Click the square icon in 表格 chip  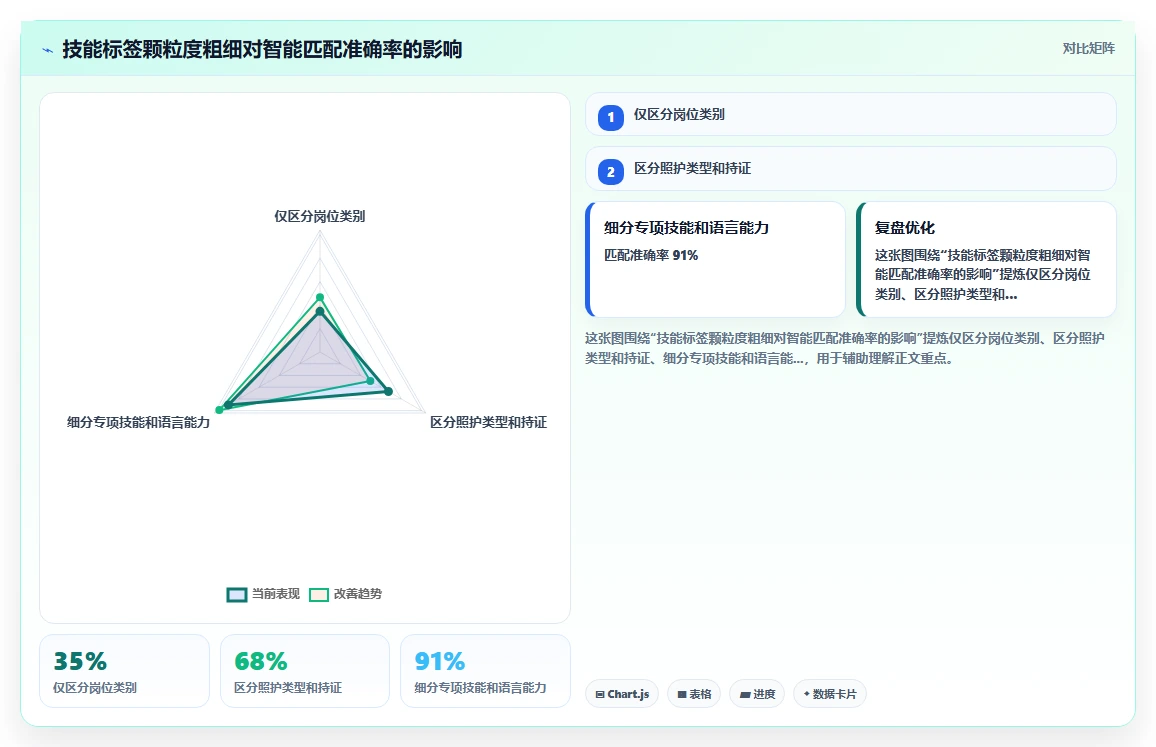682,695
